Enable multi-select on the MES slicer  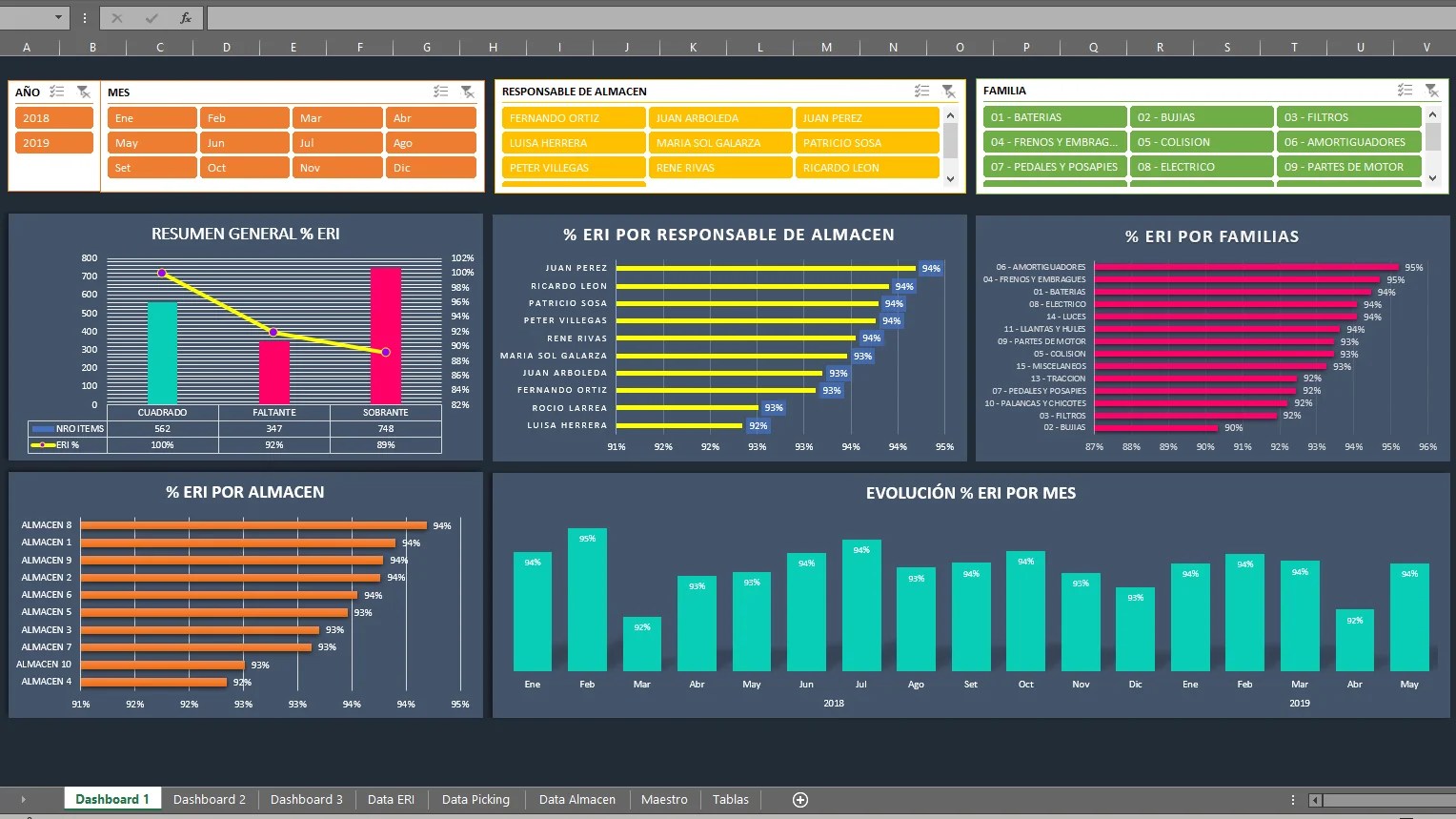(x=440, y=92)
